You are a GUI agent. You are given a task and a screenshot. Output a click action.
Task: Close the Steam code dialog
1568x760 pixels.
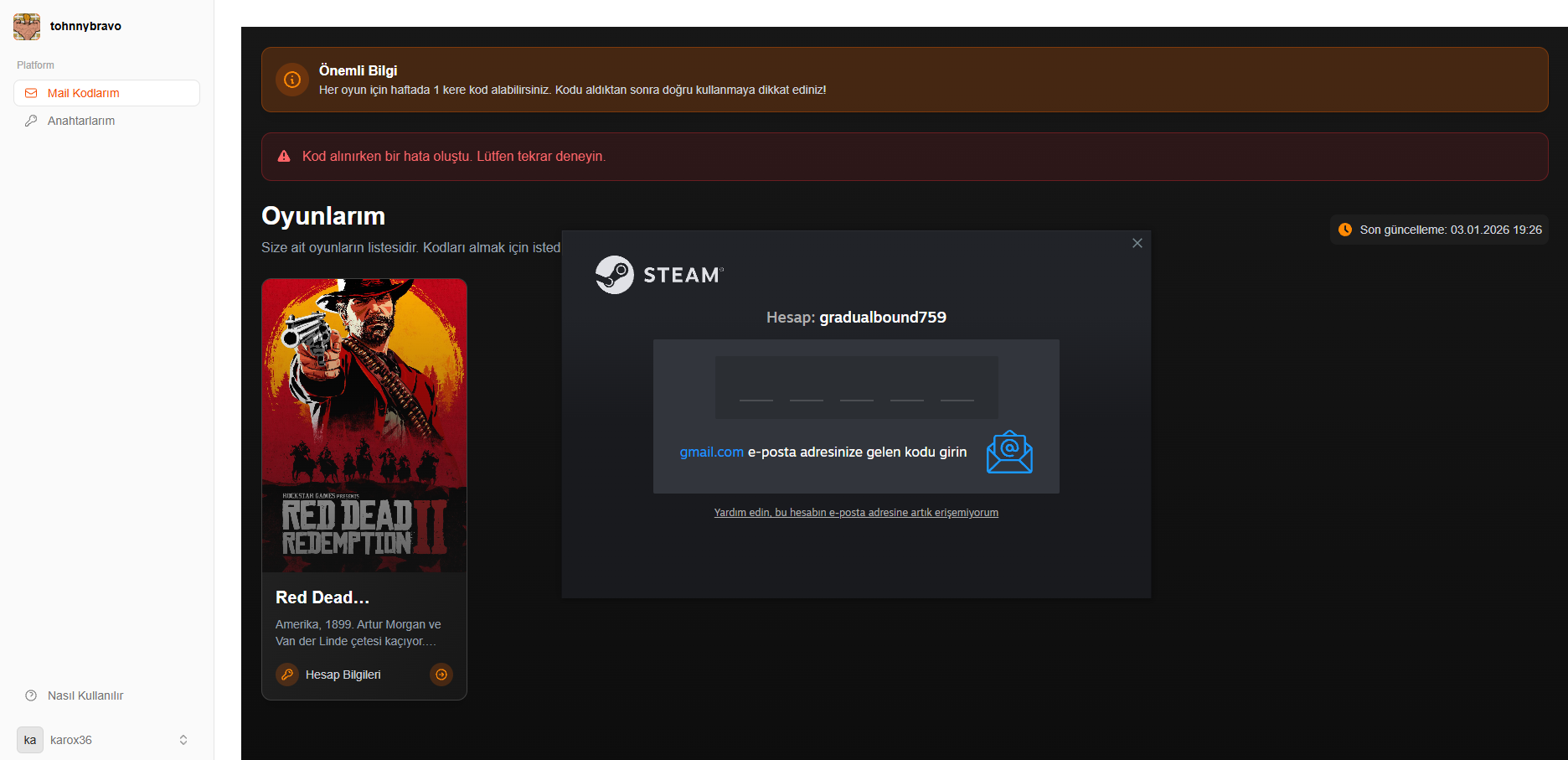pyautogui.click(x=1137, y=243)
